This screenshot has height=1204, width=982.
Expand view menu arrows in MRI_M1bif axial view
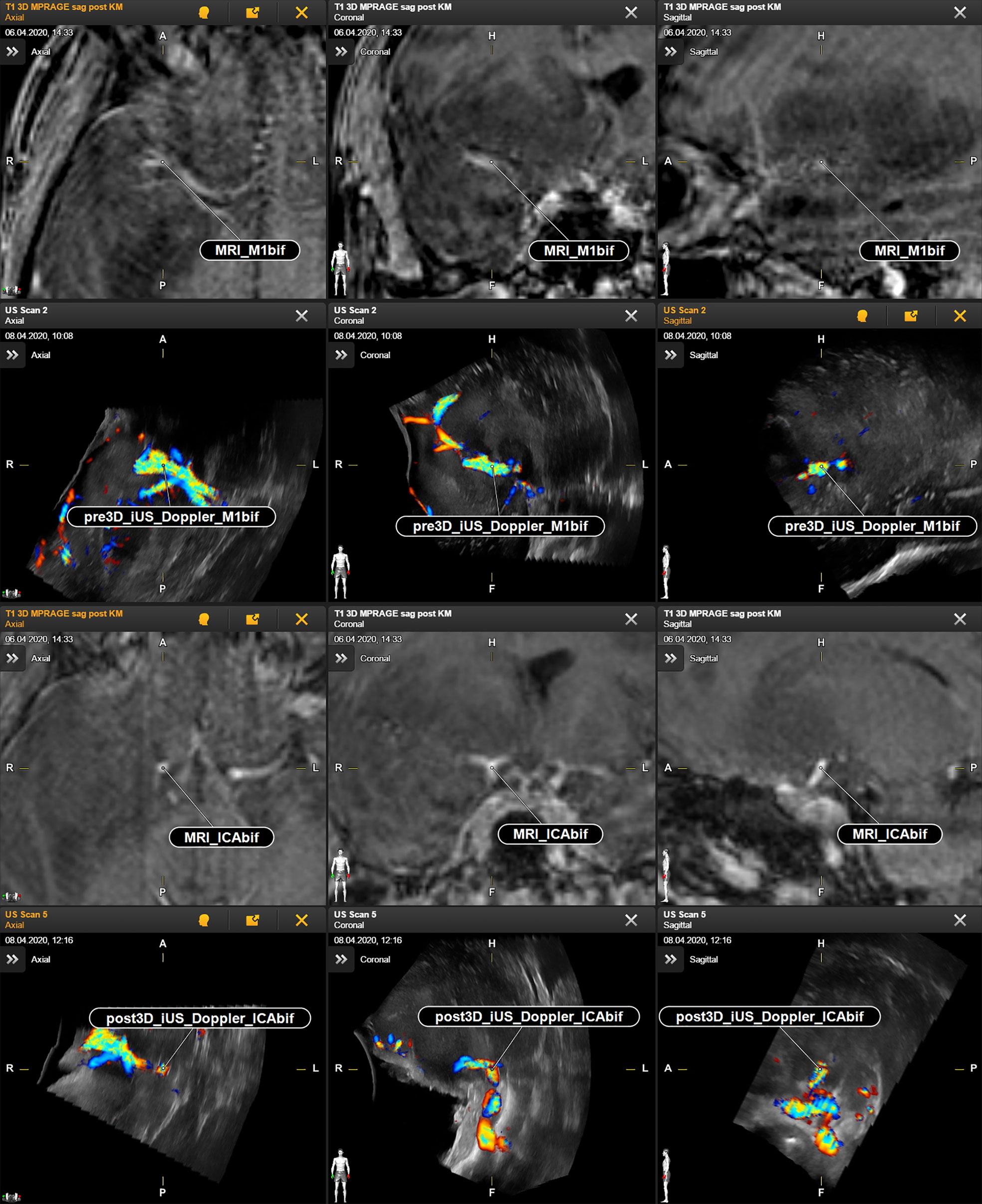(x=12, y=51)
